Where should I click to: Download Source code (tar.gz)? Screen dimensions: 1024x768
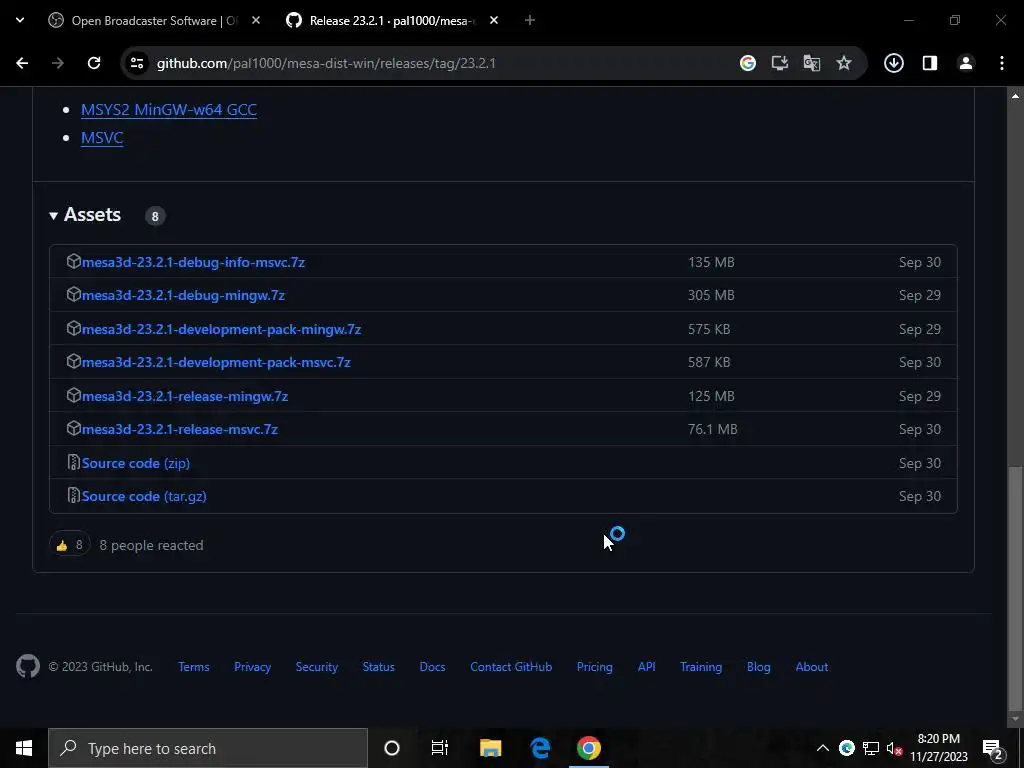click(x=144, y=496)
